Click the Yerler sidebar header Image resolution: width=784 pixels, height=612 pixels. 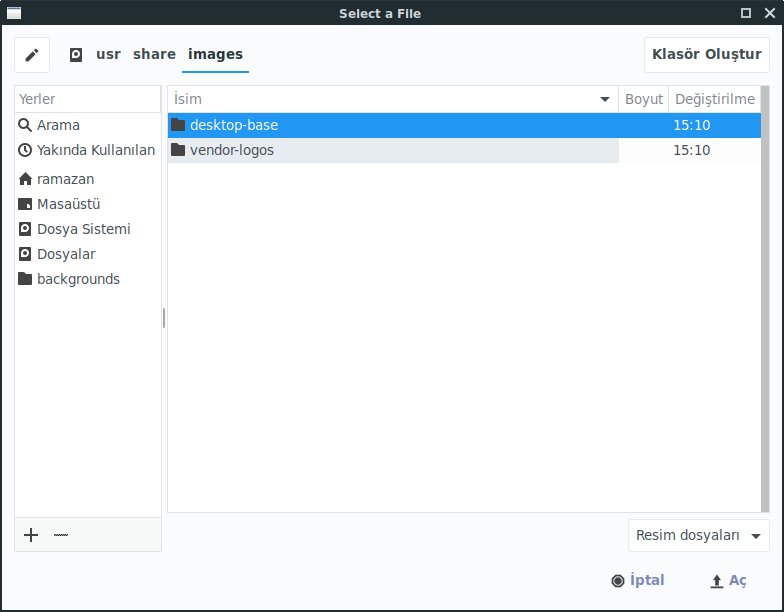pyautogui.click(x=88, y=99)
